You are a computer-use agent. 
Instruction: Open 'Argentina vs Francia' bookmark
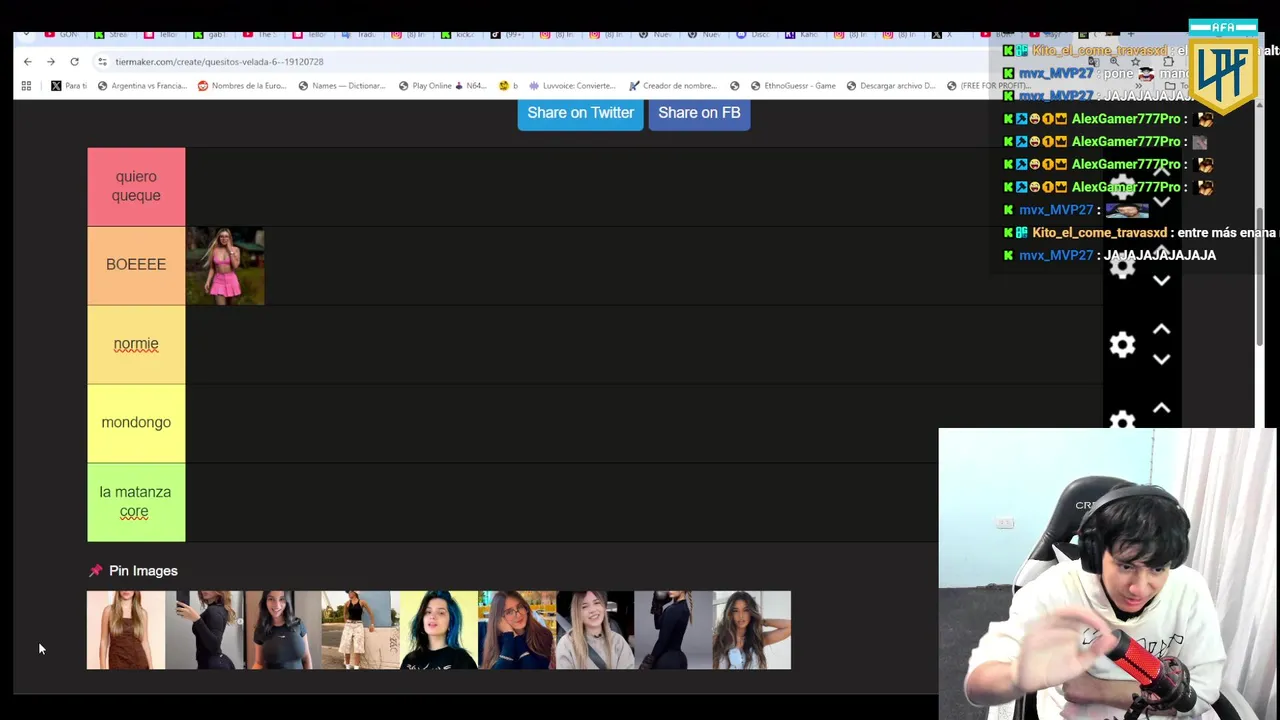coord(142,86)
